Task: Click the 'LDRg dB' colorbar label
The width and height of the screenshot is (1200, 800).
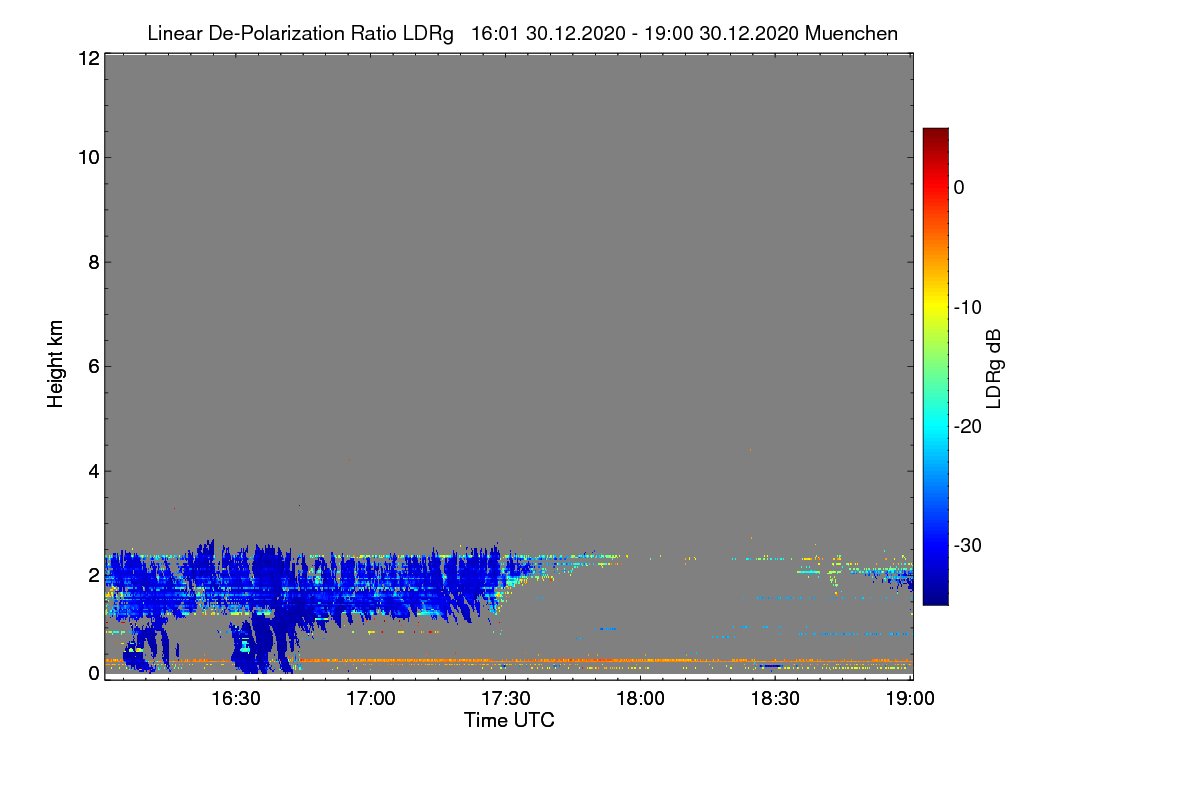Action: click(x=993, y=368)
